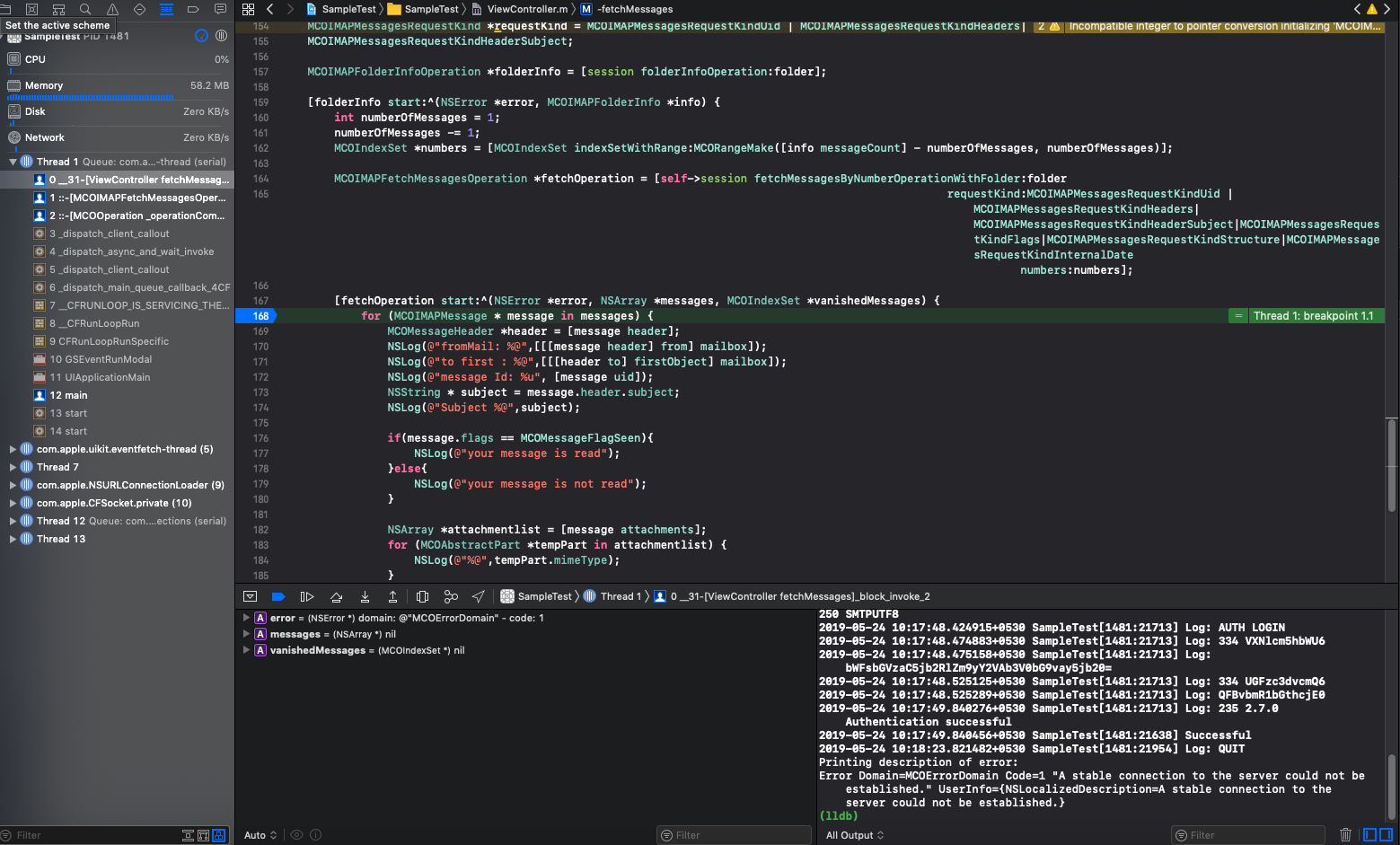Viewport: 1400px width, 845px height.
Task: Open the Auto variables scope dropdown
Action: (259, 834)
